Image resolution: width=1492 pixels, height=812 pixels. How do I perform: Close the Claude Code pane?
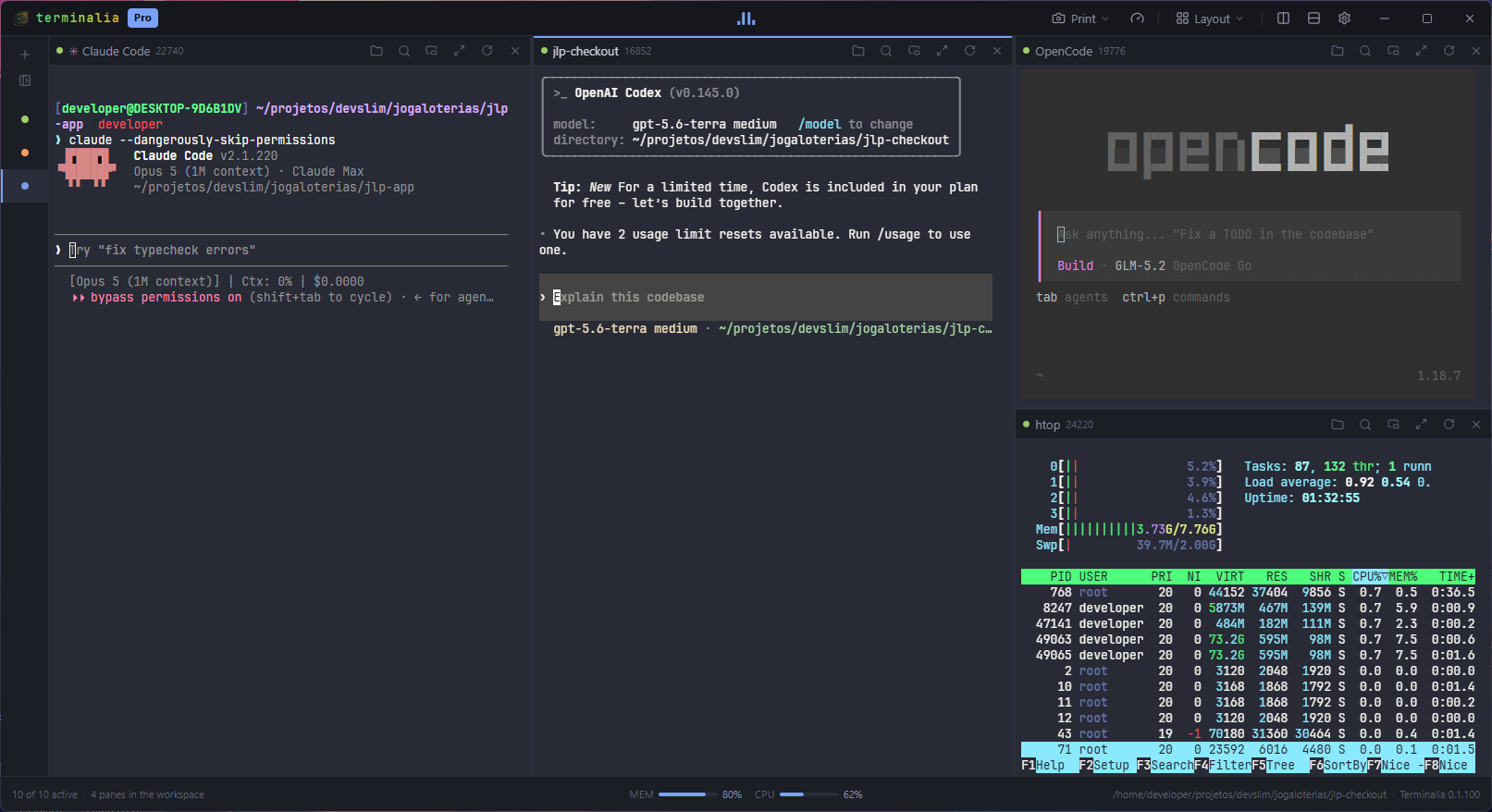point(515,51)
